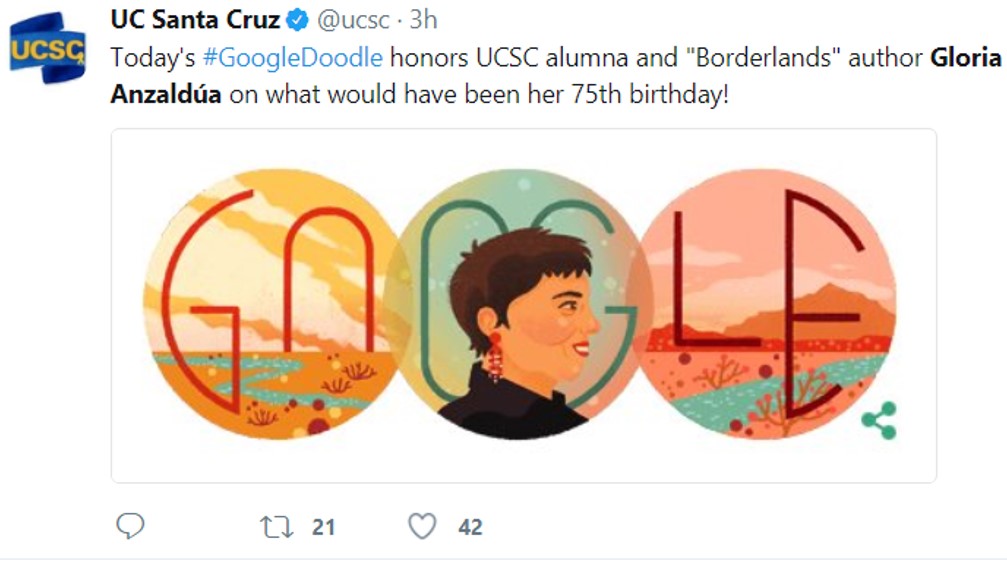The width and height of the screenshot is (1007, 565).
Task: Click the UCSC profile avatar
Action: coord(47,46)
